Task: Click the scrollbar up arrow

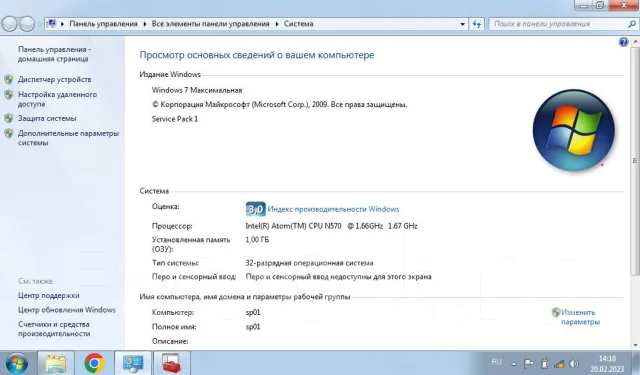Action: click(635, 41)
